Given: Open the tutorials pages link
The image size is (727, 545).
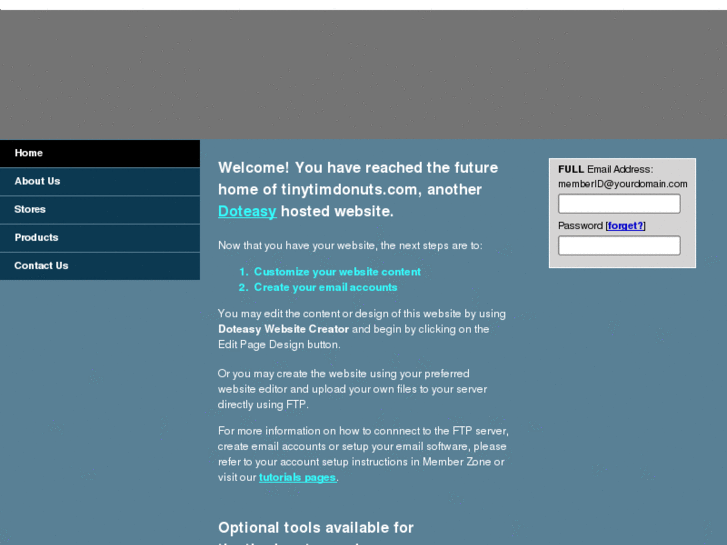Looking at the screenshot, I should (x=297, y=477).
